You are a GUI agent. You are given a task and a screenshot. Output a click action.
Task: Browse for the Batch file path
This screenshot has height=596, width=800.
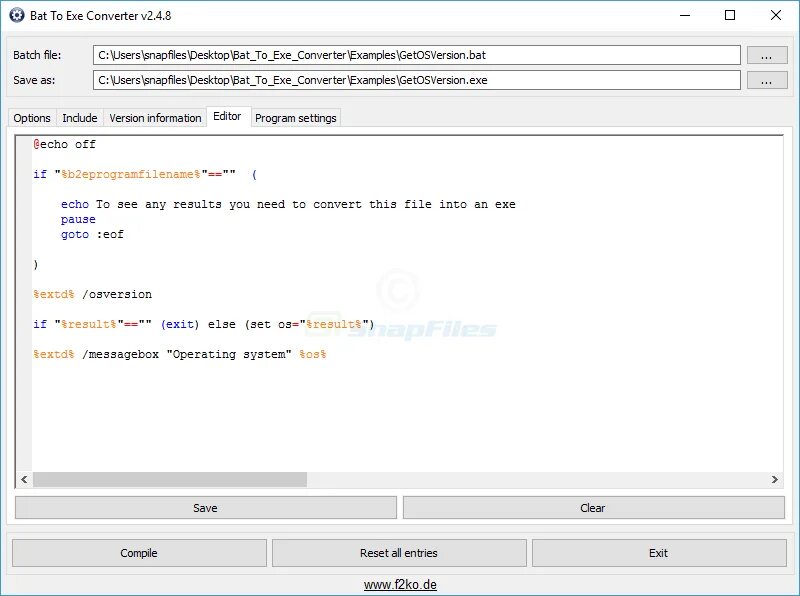[767, 55]
